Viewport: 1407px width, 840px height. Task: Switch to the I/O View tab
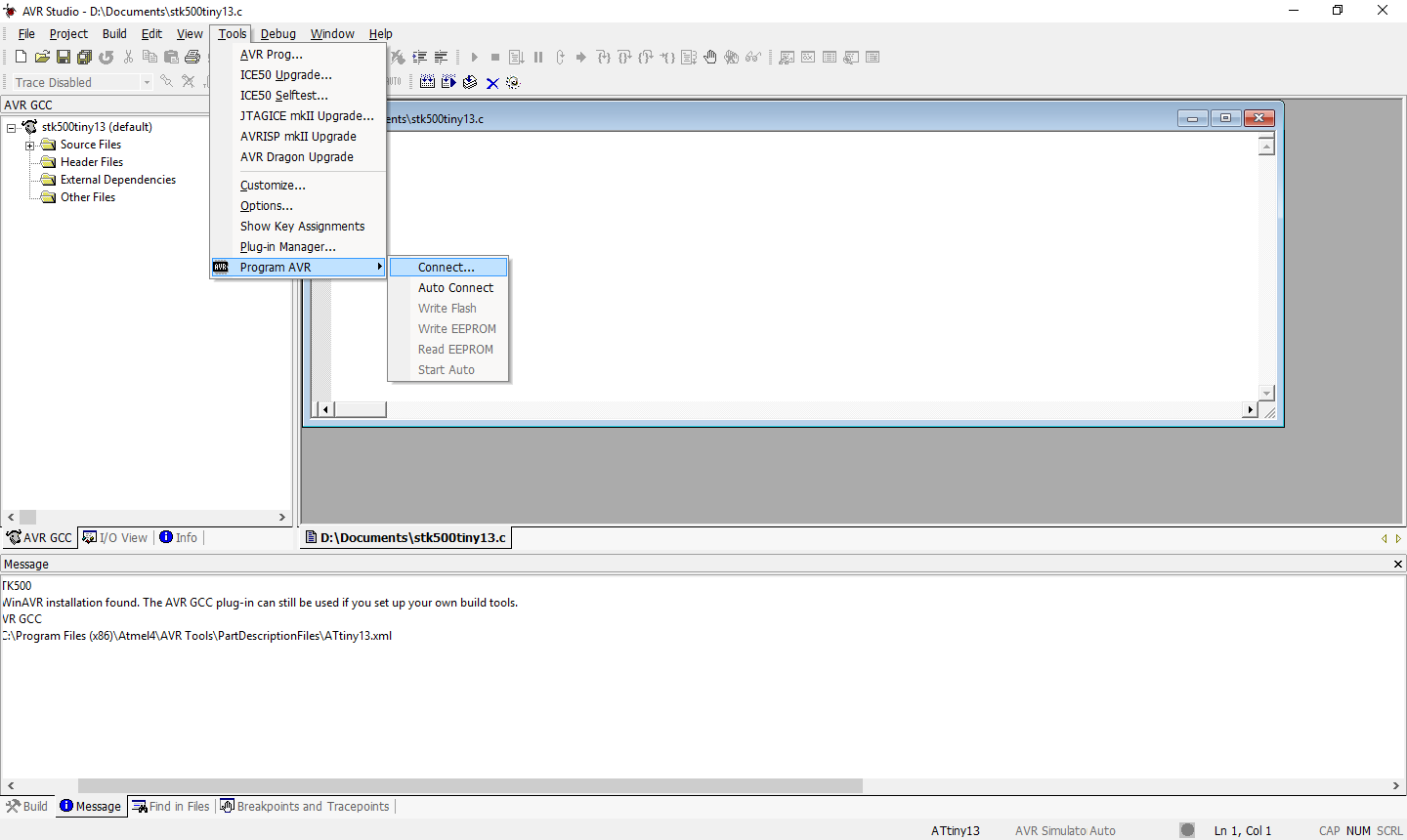click(116, 538)
